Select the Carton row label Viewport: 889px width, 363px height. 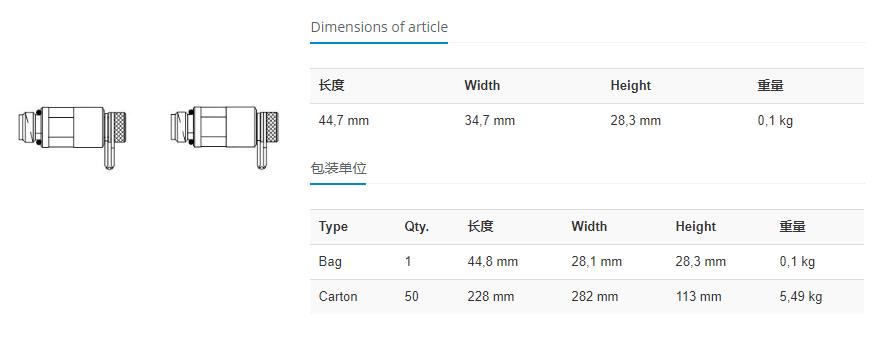pyautogui.click(x=338, y=297)
